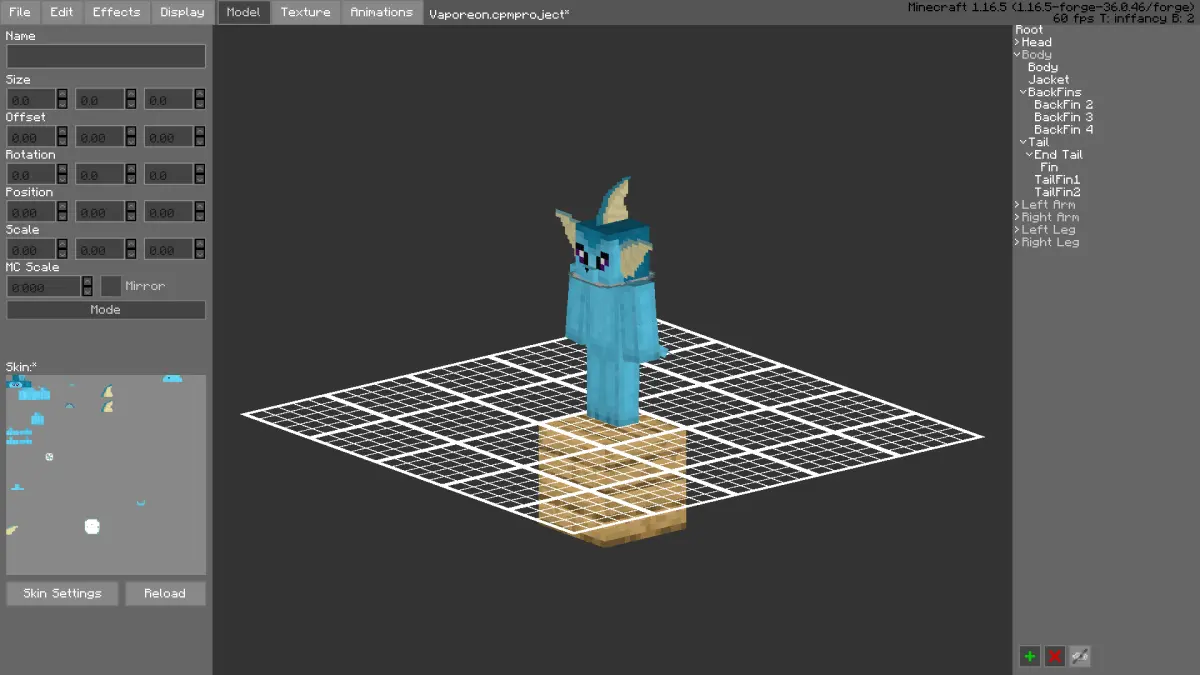The height and width of the screenshot is (675, 1200).
Task: Select the End Tail tree item
Action: 1058,155
